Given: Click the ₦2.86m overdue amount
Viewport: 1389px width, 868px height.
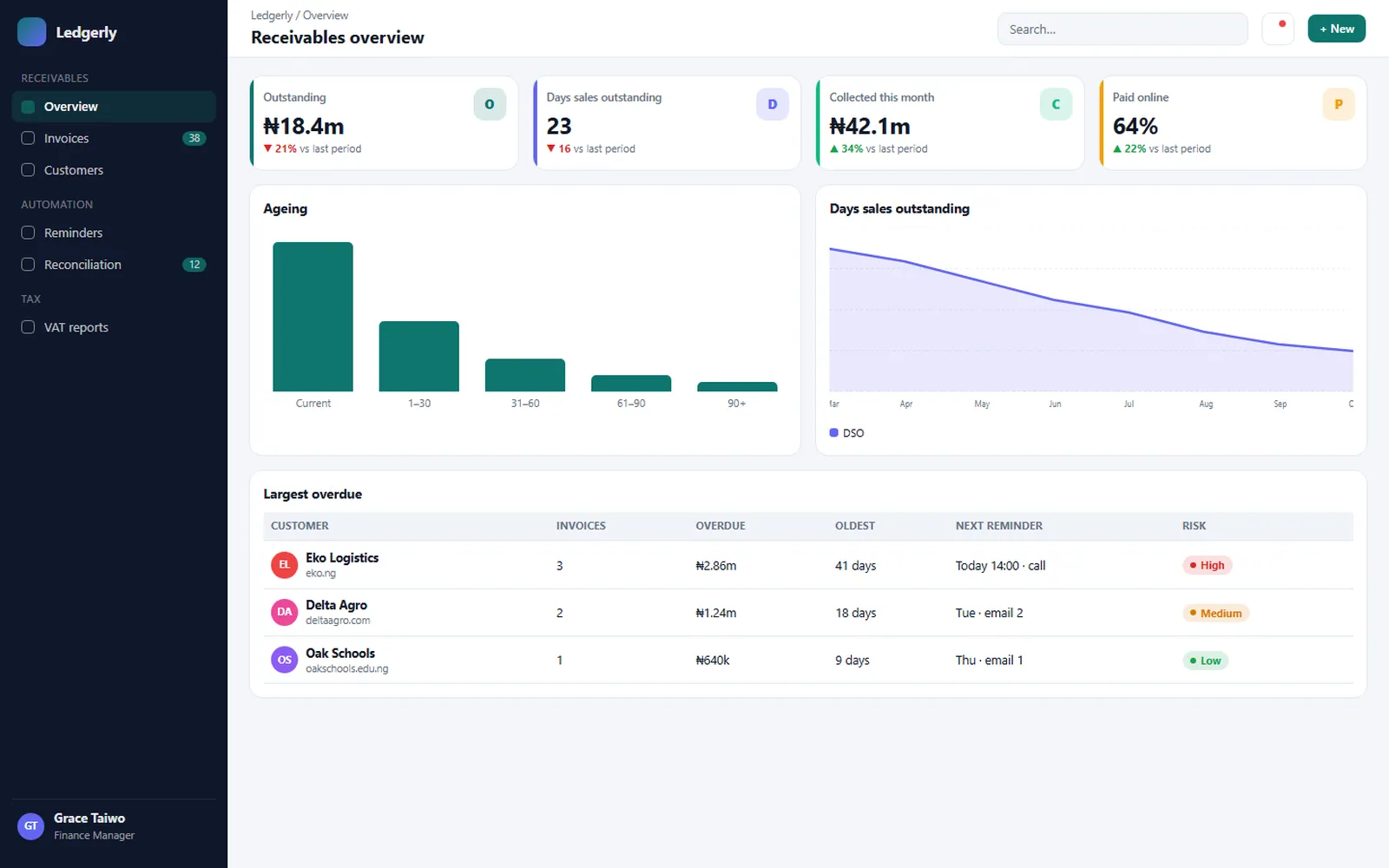Looking at the screenshot, I should [716, 566].
